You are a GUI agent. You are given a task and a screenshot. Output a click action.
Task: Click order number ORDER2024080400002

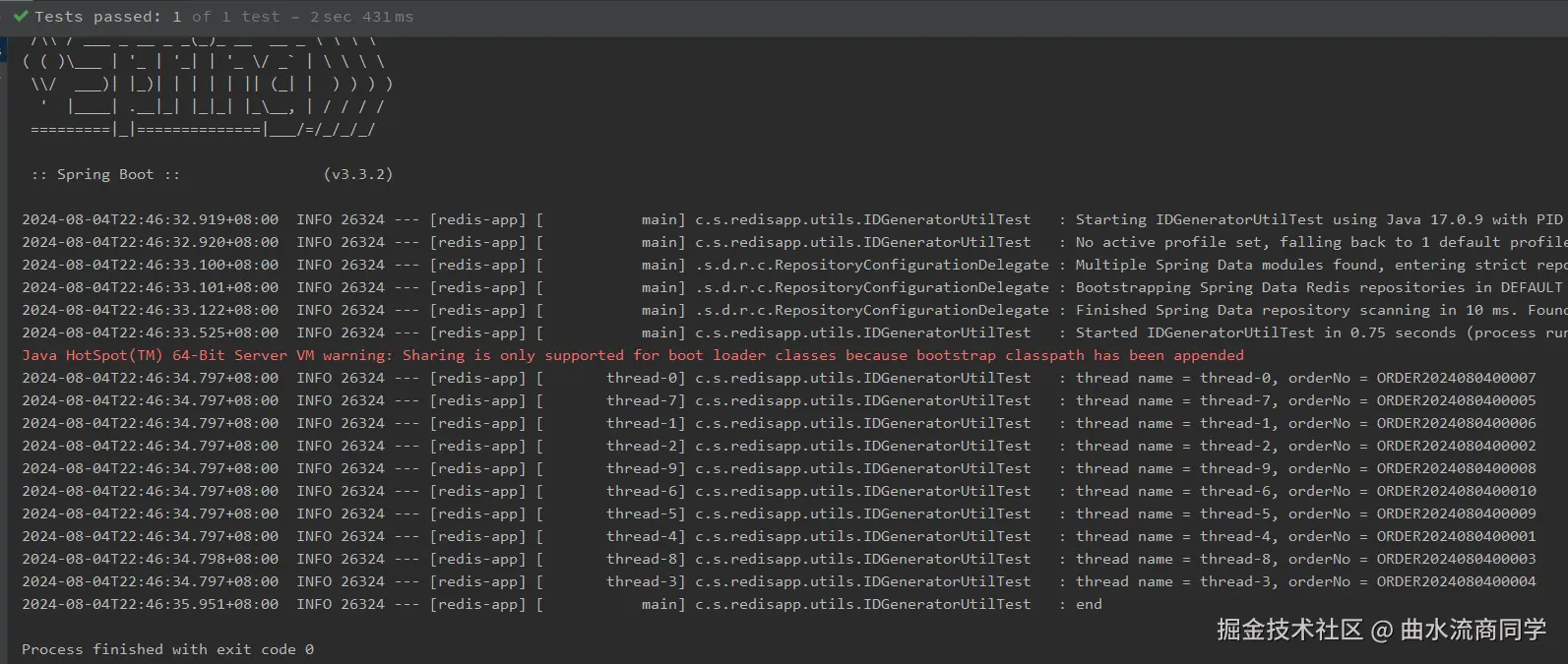pos(1456,446)
